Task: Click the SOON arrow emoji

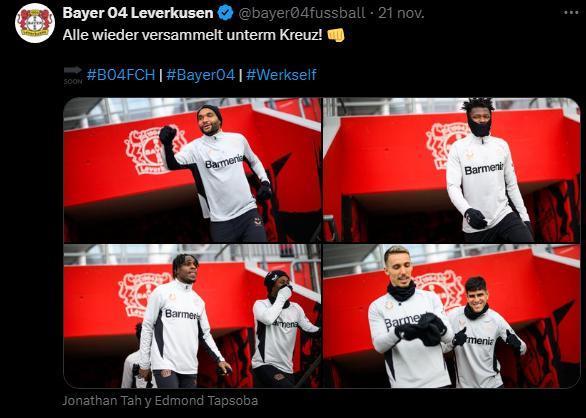Action: pos(73,75)
